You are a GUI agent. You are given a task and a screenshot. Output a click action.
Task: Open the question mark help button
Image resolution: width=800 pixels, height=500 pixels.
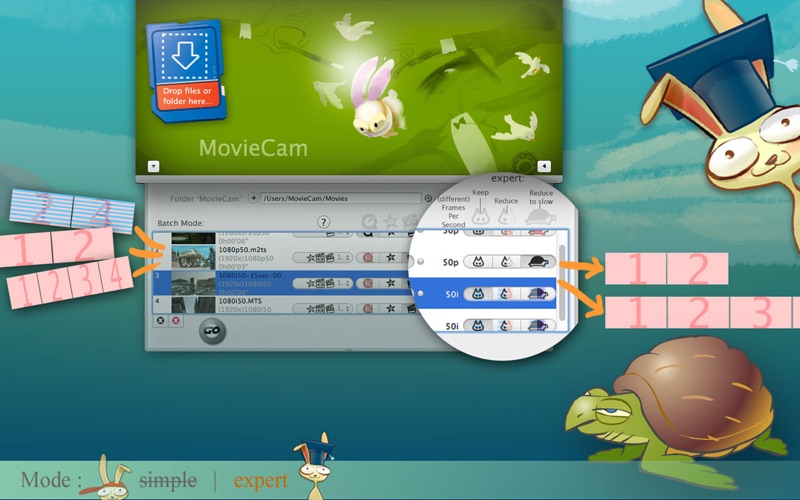coord(323,222)
